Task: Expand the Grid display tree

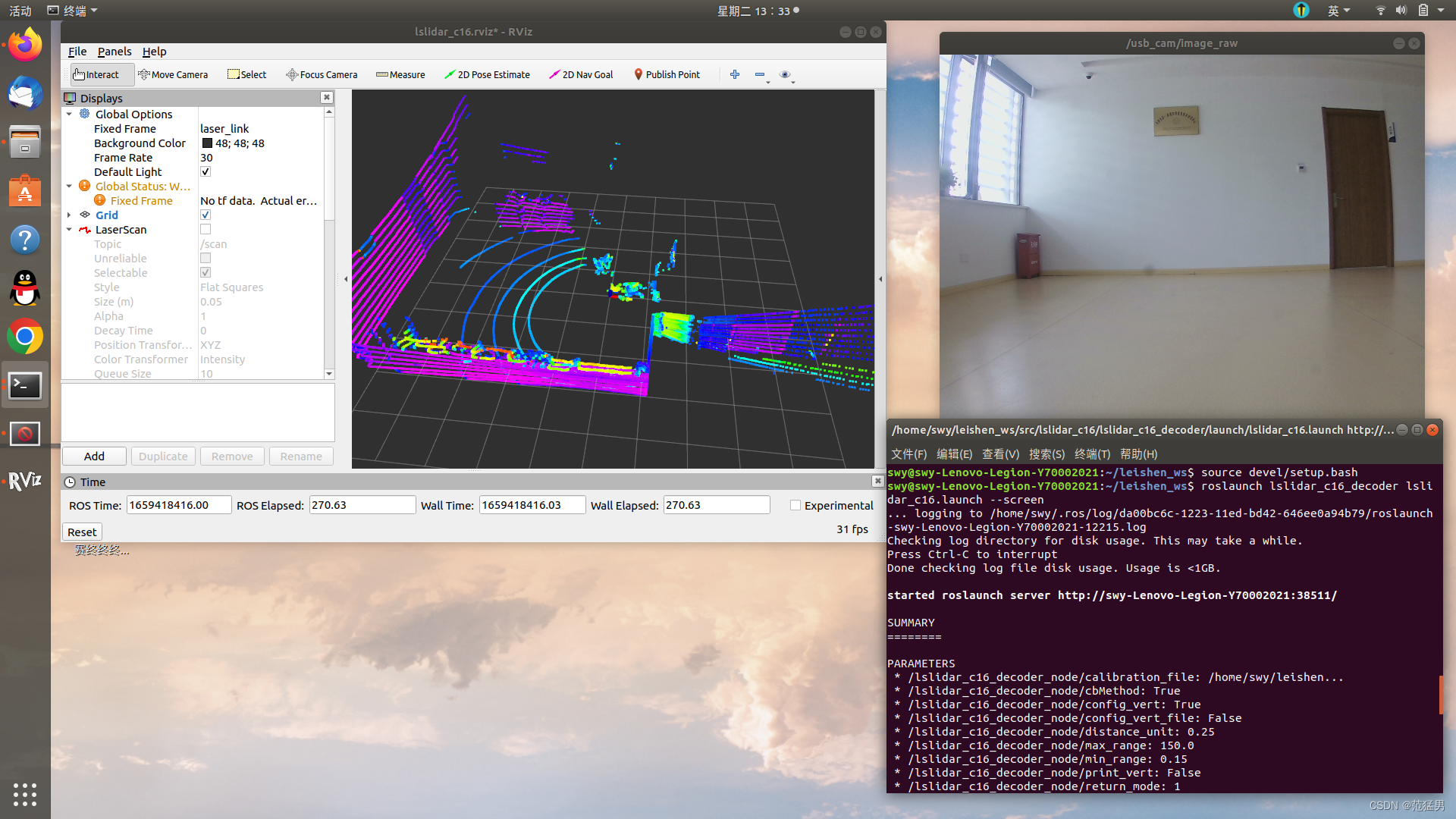Action: [x=69, y=215]
